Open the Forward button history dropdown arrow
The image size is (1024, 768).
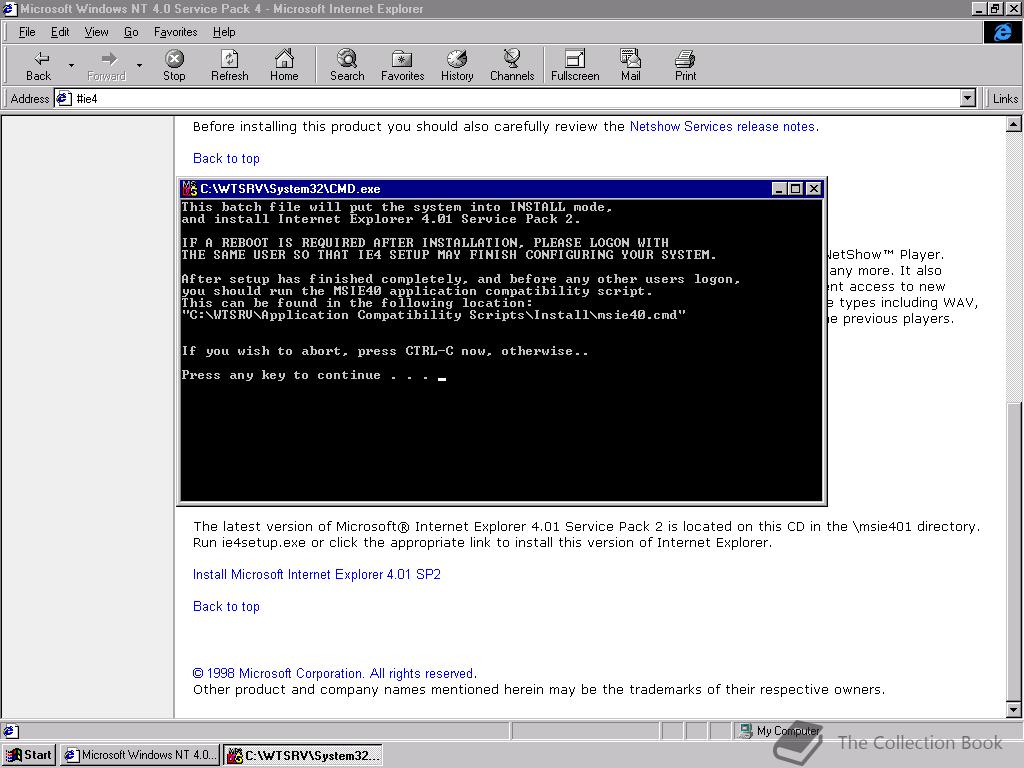[x=139, y=65]
